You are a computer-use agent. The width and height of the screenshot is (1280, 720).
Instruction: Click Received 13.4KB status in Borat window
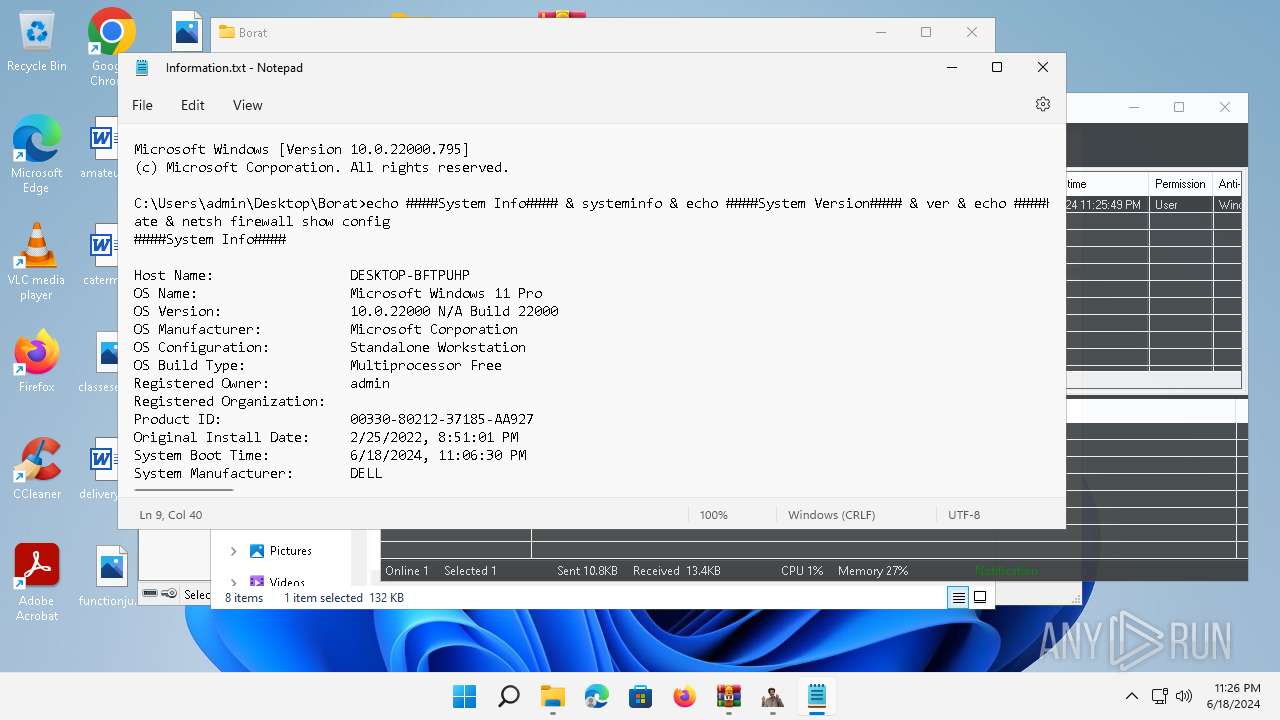click(x=676, y=571)
